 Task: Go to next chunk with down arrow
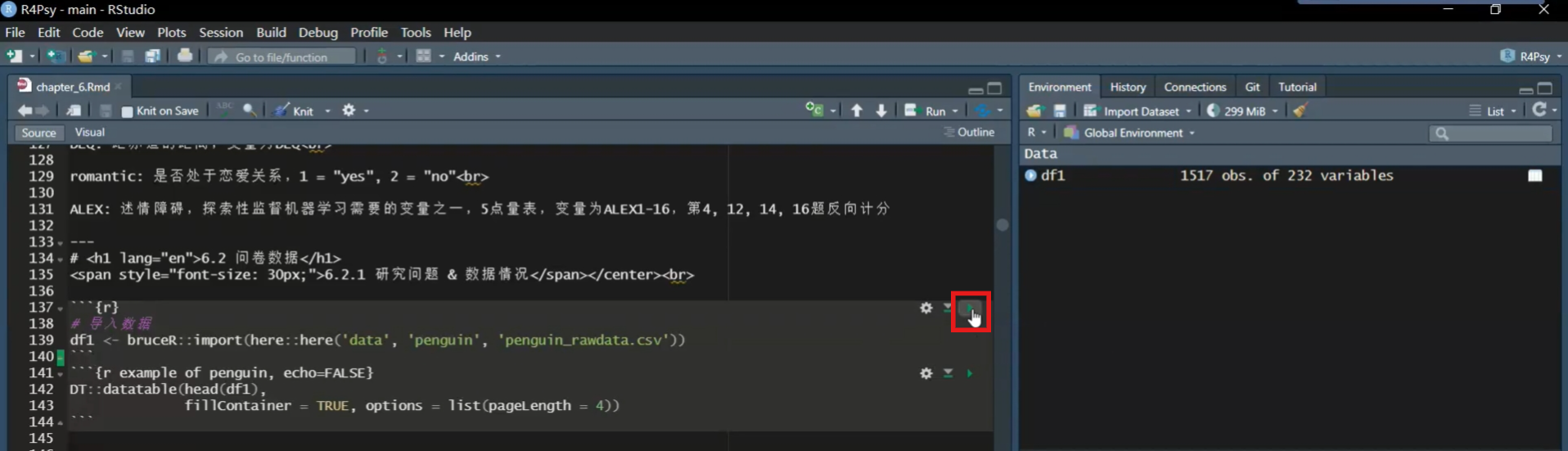coord(881,110)
